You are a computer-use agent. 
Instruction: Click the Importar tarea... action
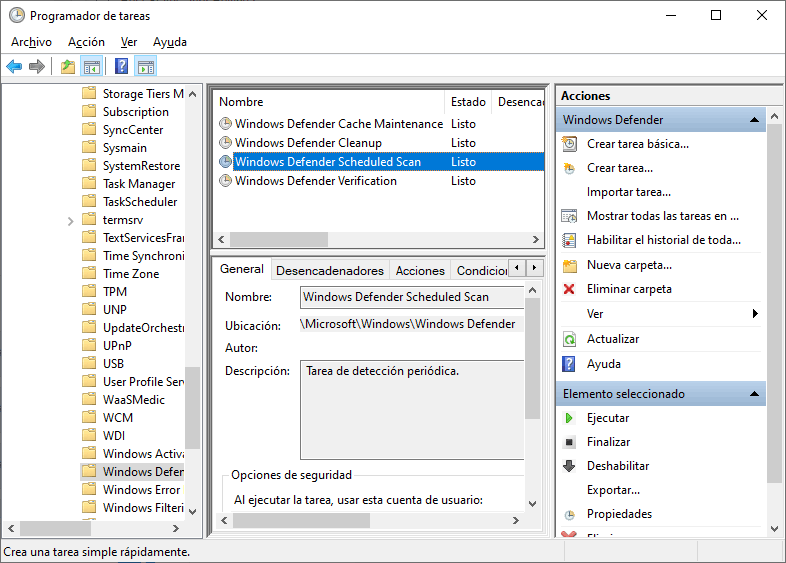[x=629, y=192]
